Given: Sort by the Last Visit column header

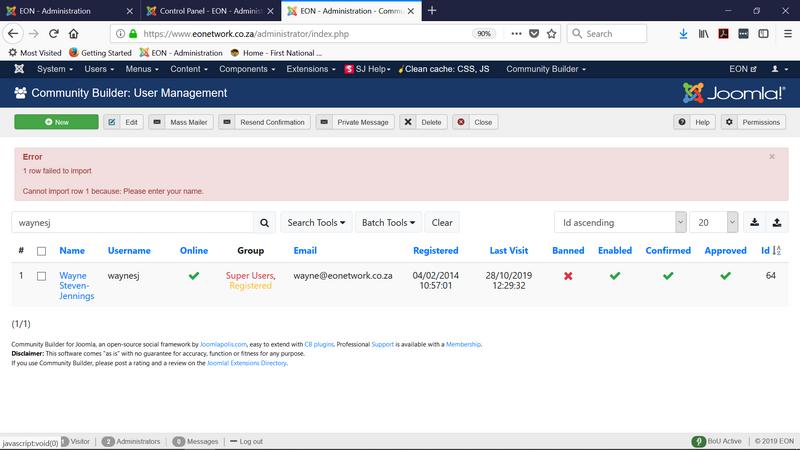Looking at the screenshot, I should (x=509, y=251).
